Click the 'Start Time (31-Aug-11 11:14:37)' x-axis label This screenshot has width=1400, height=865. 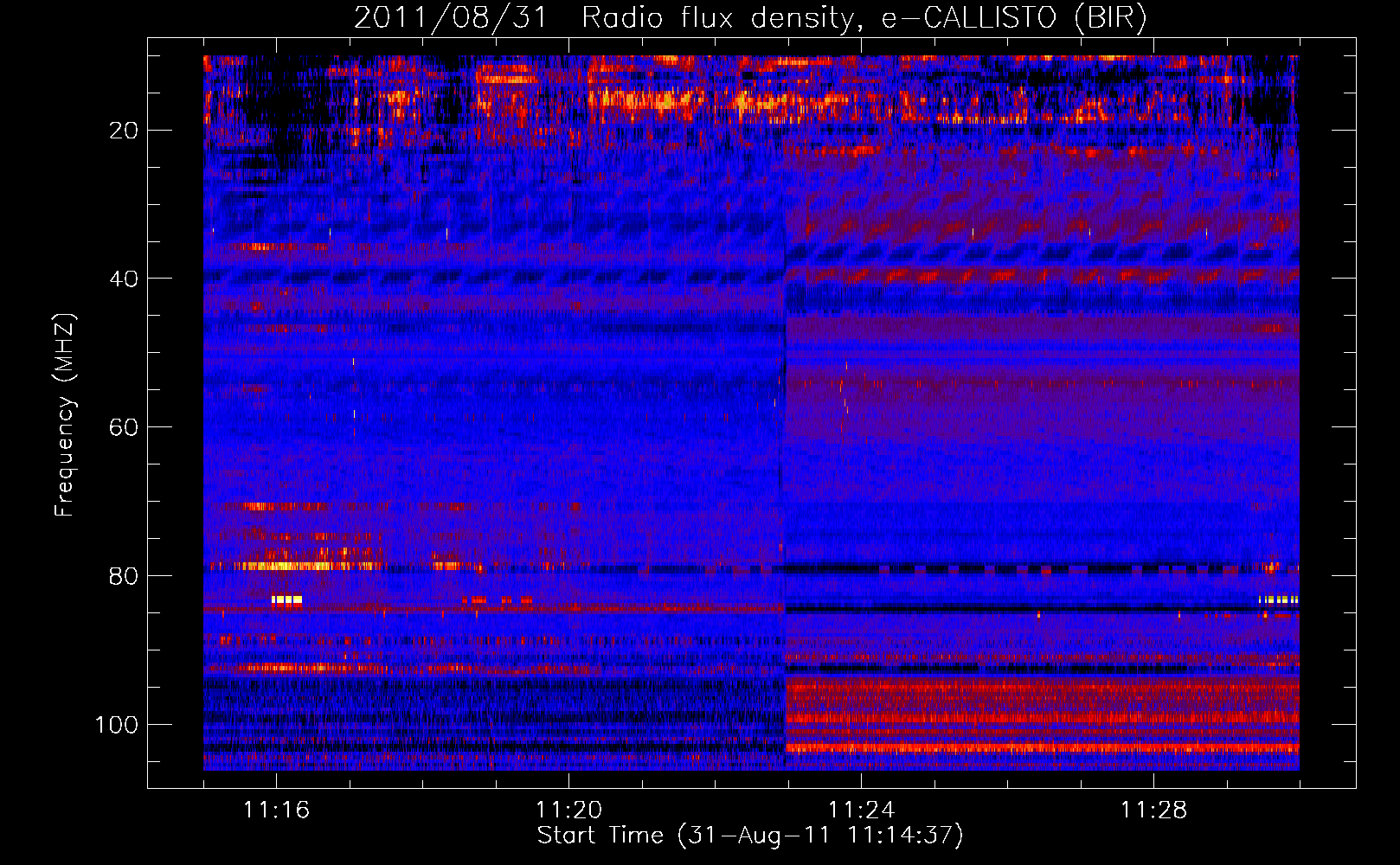(750, 836)
